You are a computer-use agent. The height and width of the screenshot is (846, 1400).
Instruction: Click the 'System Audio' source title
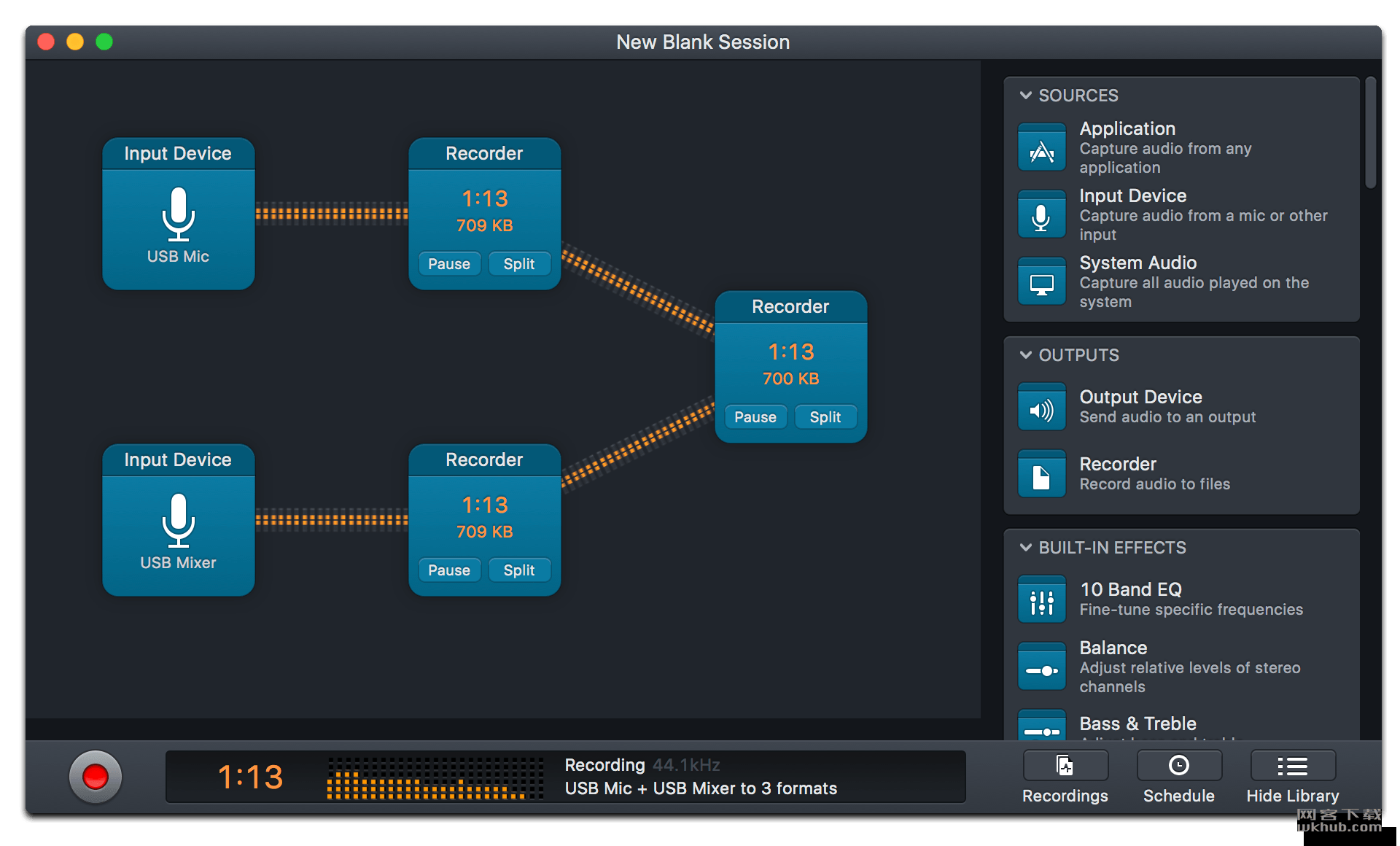tap(1138, 263)
